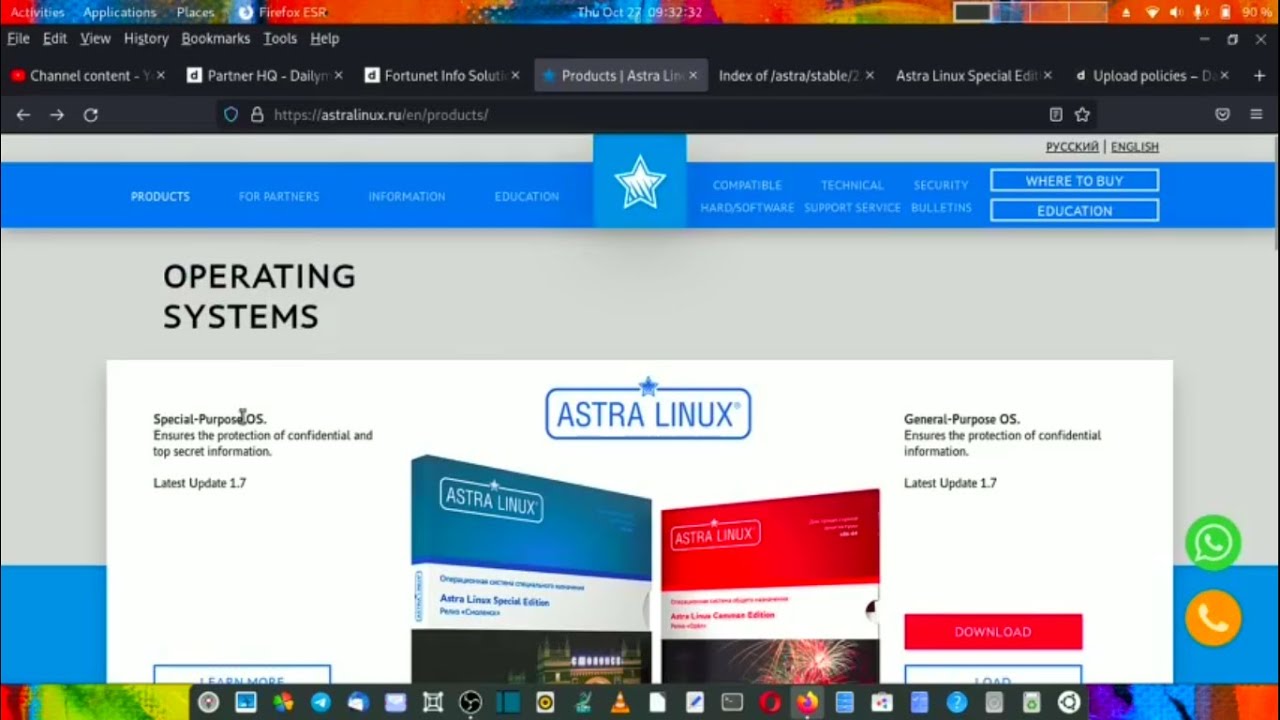Open PRODUCTS navigation link
1280x720 pixels.
tap(160, 197)
